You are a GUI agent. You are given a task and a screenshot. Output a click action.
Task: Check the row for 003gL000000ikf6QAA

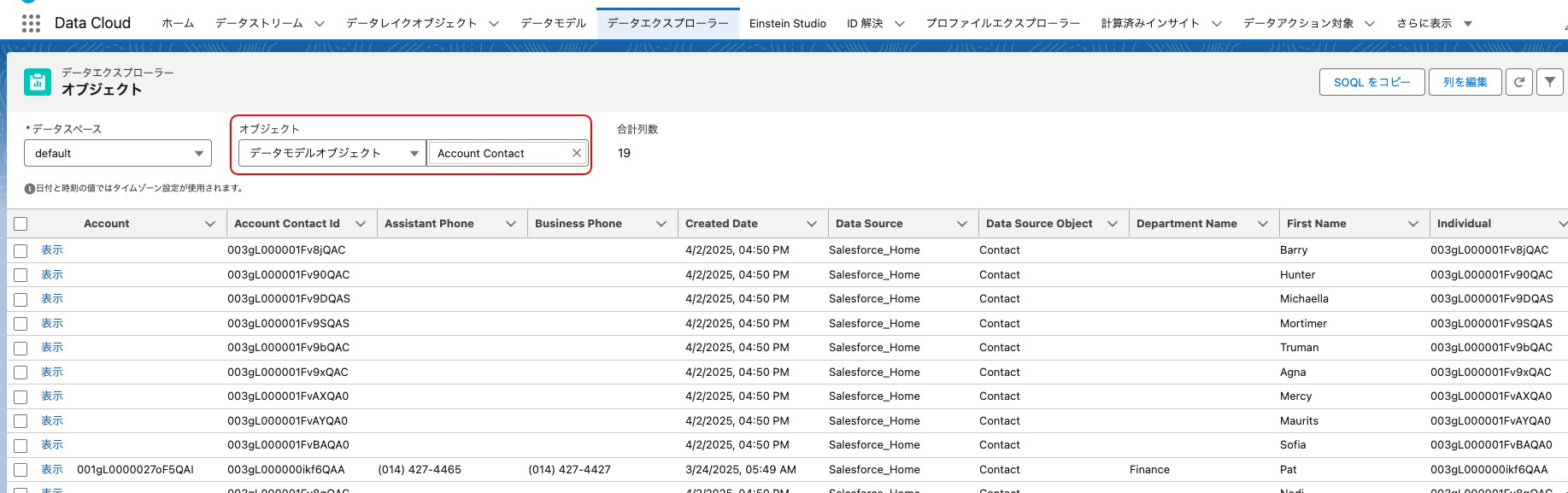21,470
